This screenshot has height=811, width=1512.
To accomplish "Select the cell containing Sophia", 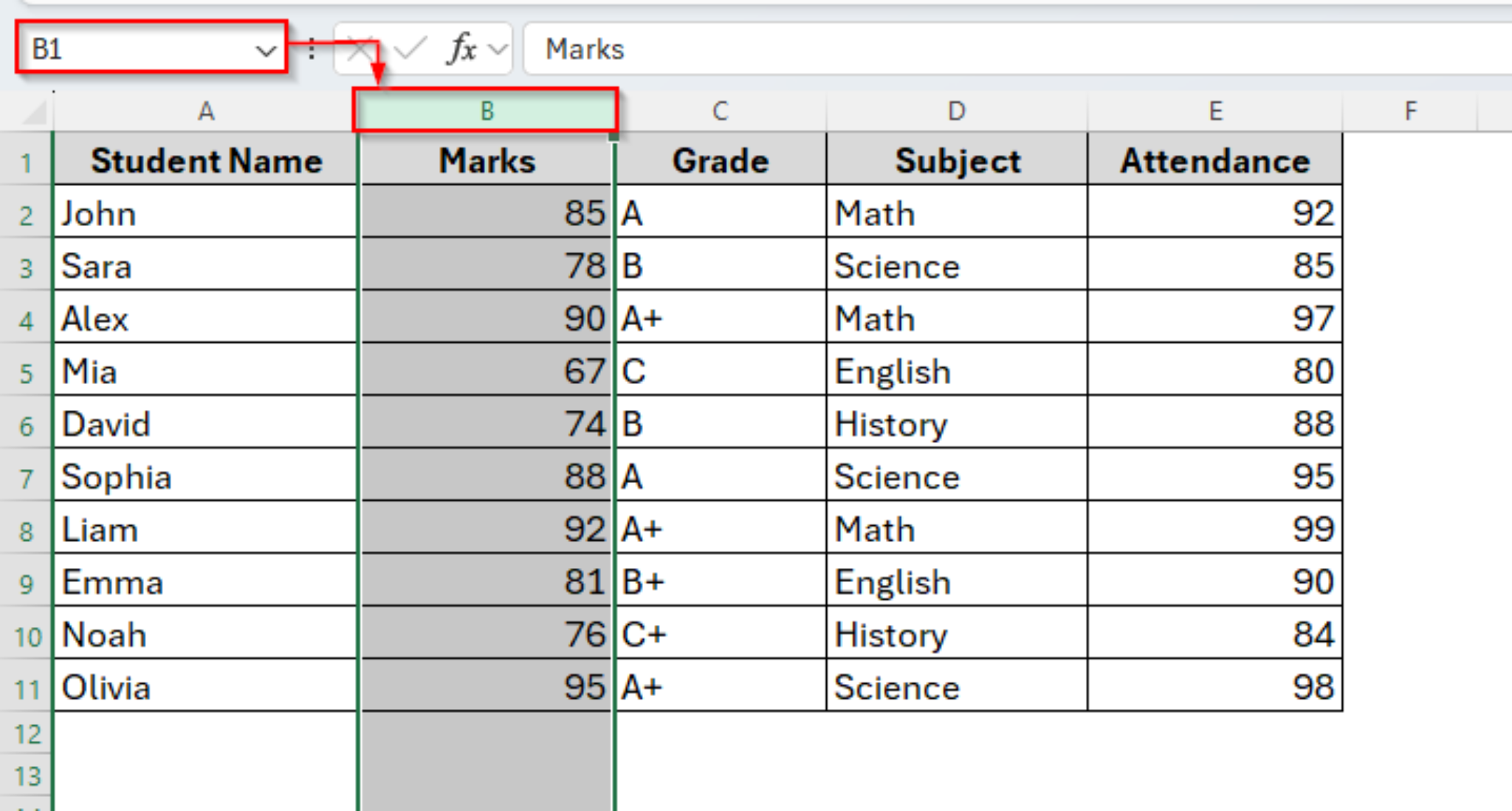I will coord(205,476).
